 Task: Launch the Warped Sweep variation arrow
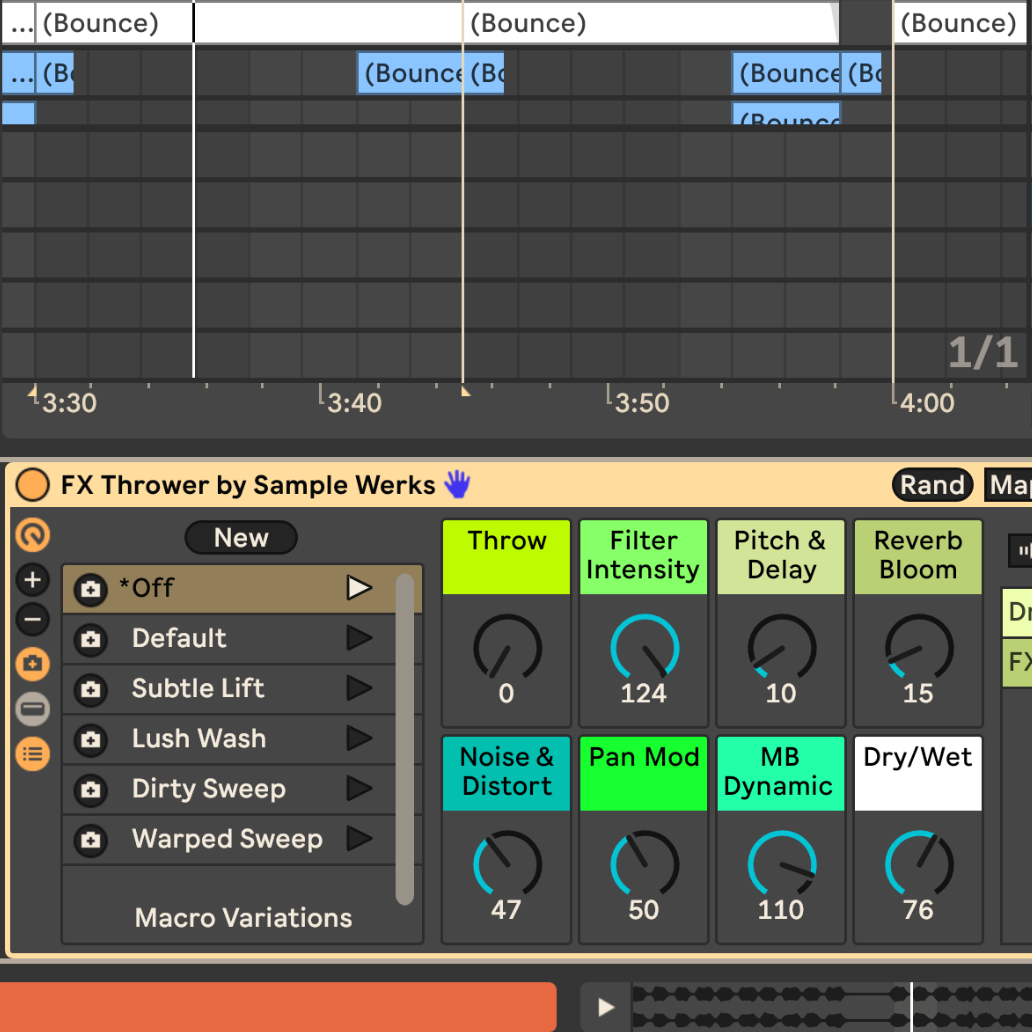click(359, 839)
